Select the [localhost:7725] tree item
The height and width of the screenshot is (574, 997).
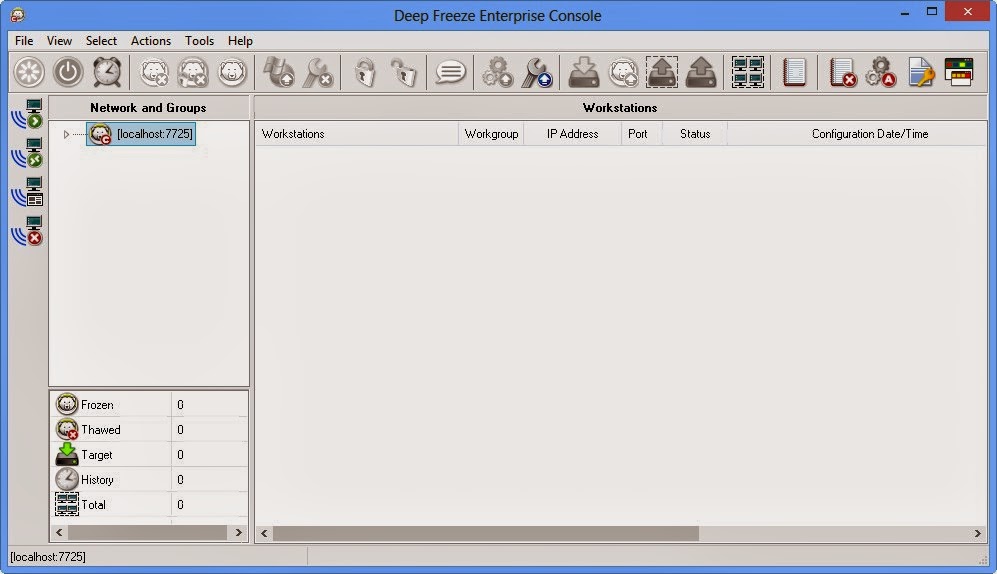pyautogui.click(x=141, y=133)
